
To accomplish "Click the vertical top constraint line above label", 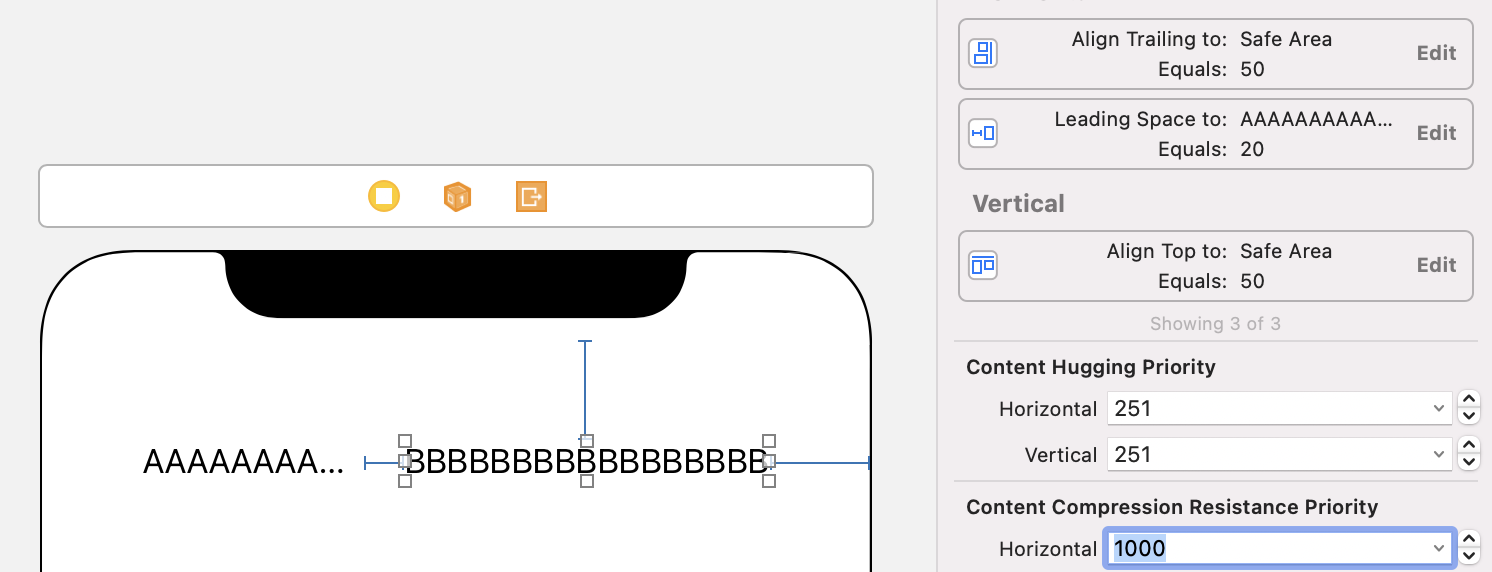I will 585,388.
